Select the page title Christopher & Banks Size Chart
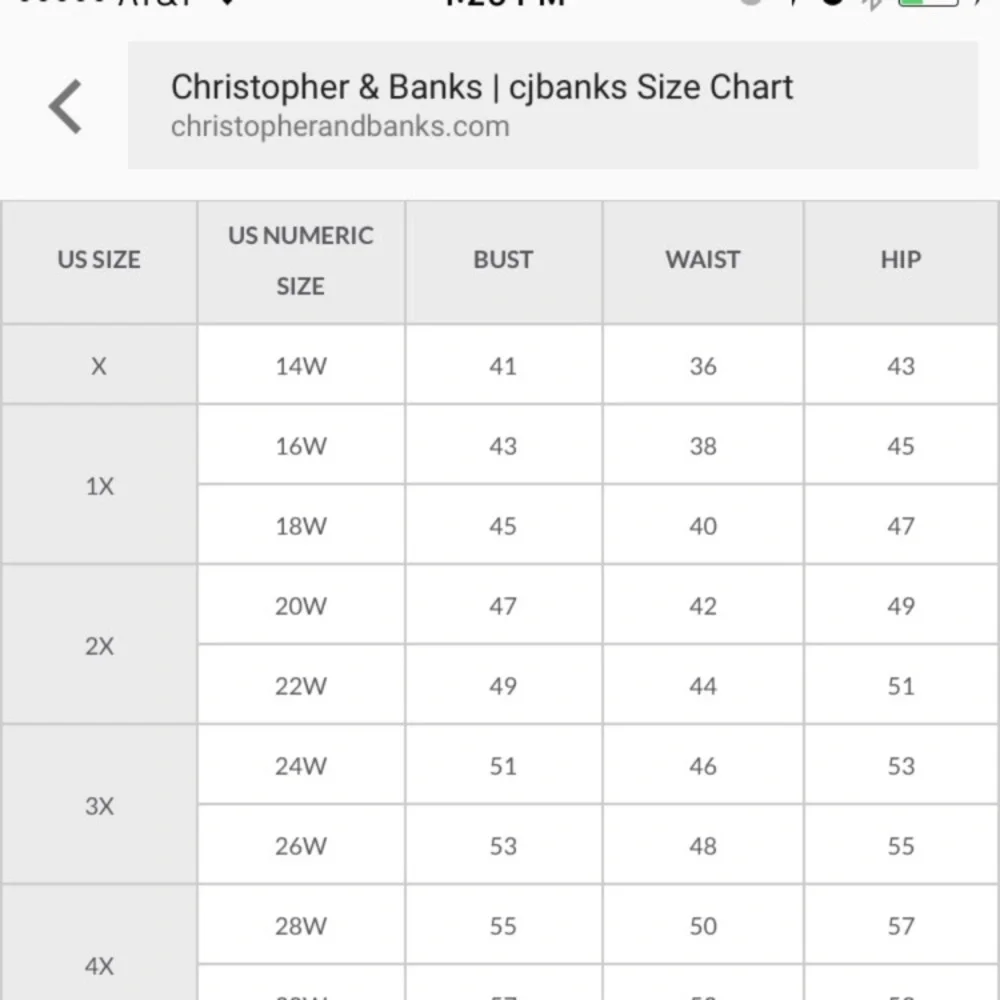The image size is (1000, 1000). pyautogui.click(x=482, y=87)
